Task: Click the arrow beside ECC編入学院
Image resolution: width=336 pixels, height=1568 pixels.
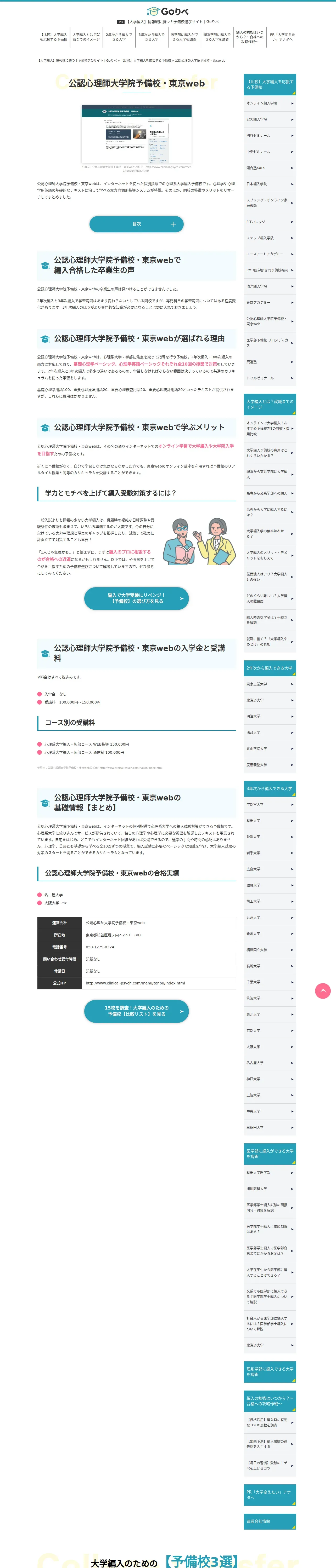Action: [292, 119]
